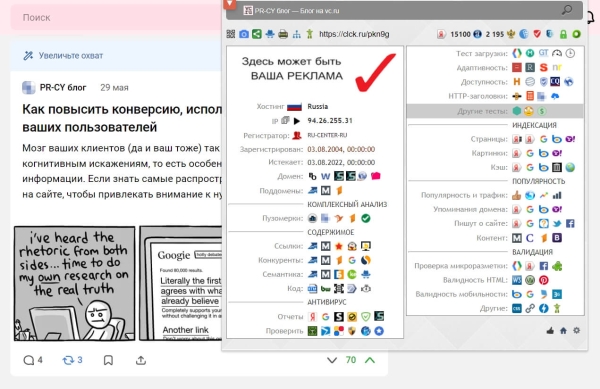Click the Yahoo icon in Картинки row
This screenshot has width=600, height=389.
tap(557, 153)
